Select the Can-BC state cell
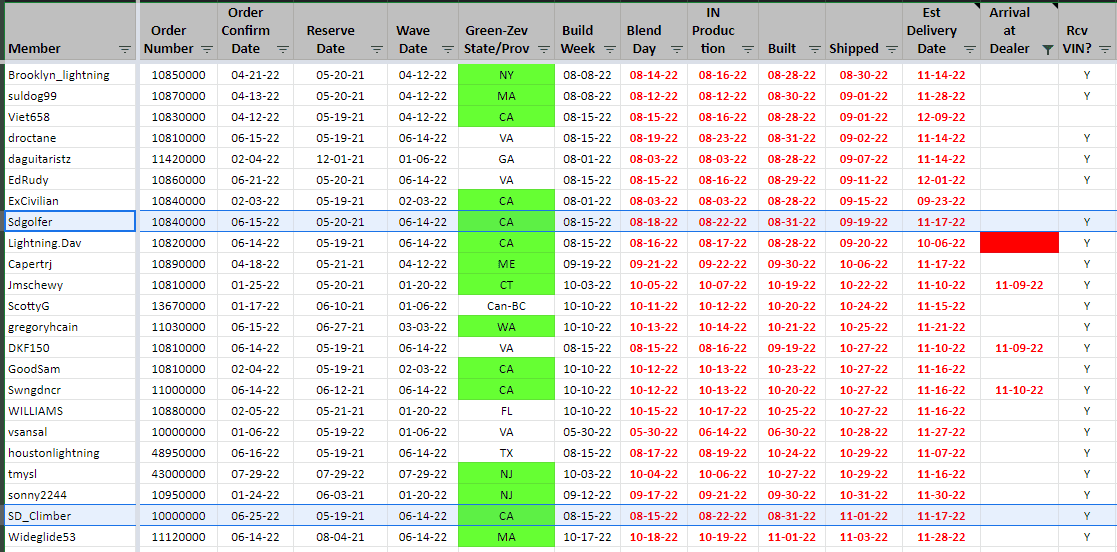 pos(506,306)
